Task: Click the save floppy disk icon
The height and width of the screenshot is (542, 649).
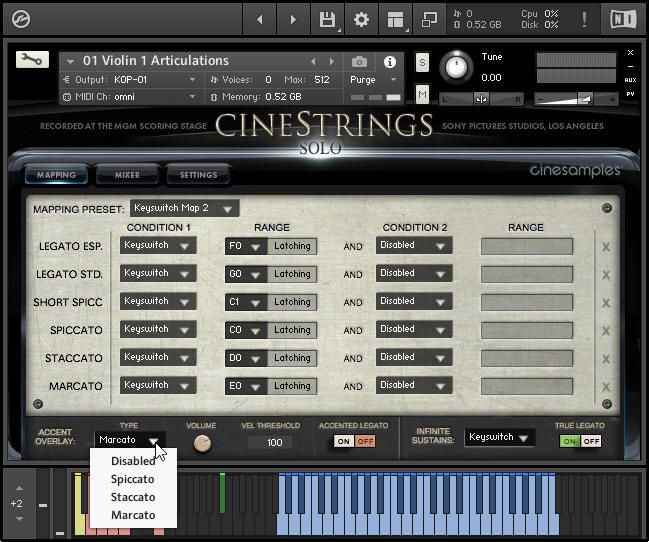Action: (327, 19)
